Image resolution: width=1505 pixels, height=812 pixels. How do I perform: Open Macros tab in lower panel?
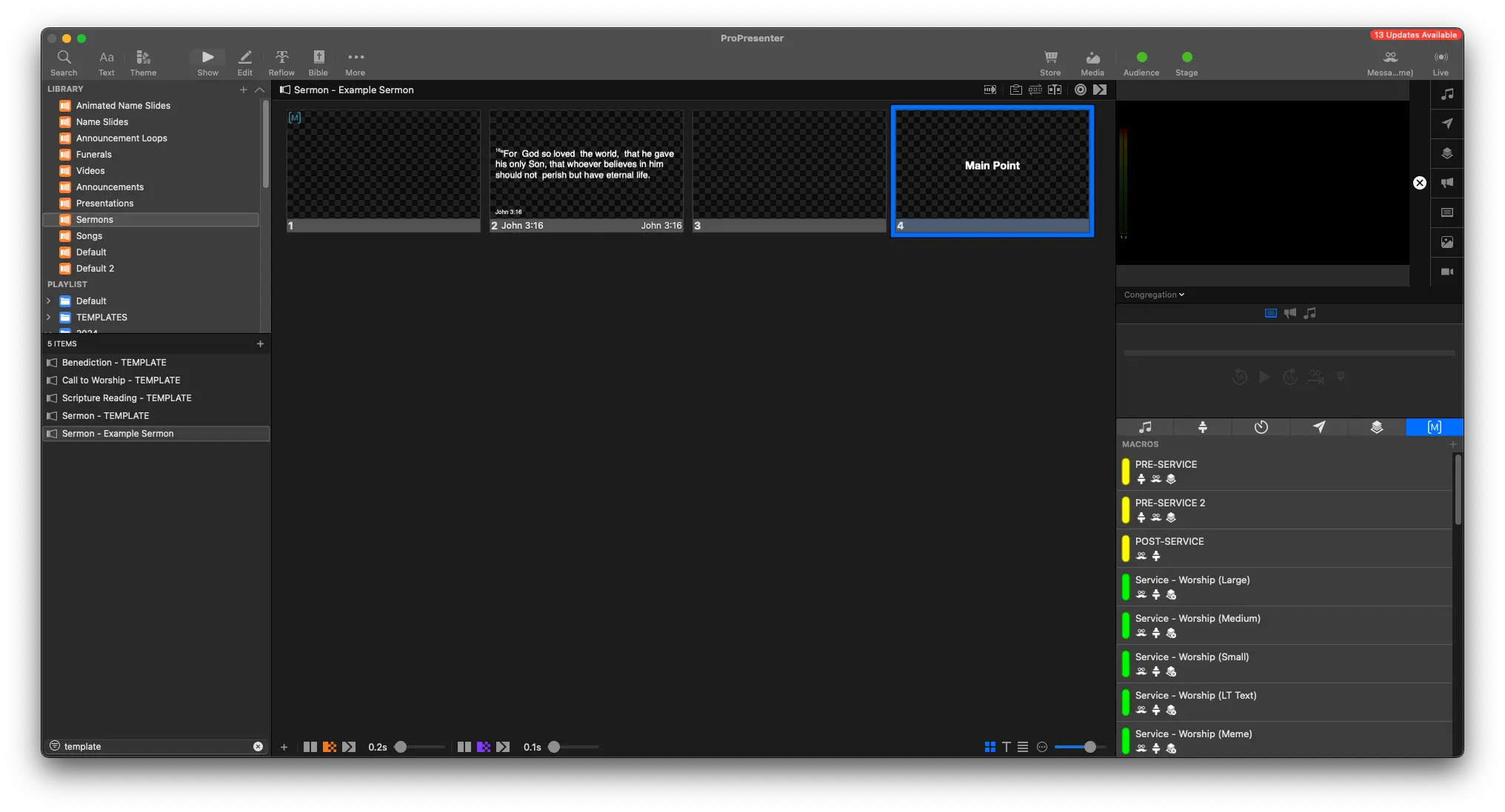click(x=1434, y=427)
